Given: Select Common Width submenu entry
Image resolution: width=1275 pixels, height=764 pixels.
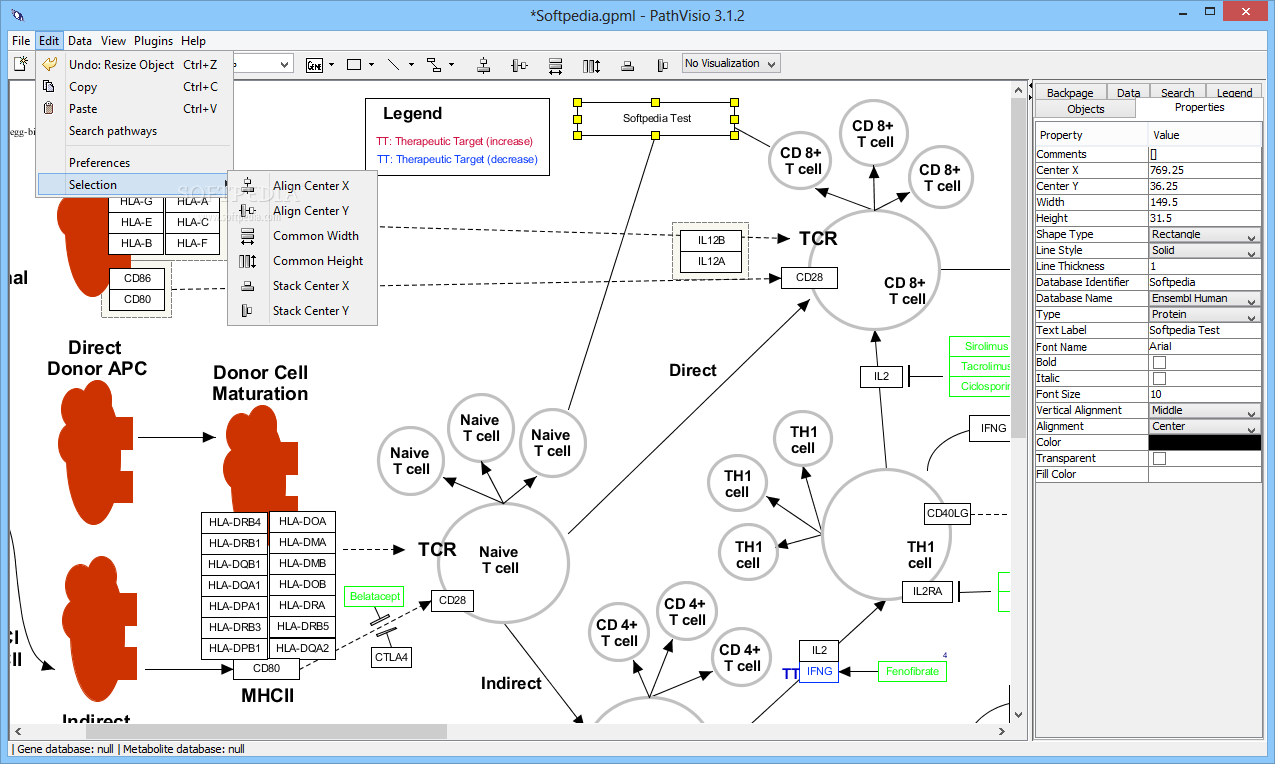Looking at the screenshot, I should (x=303, y=235).
